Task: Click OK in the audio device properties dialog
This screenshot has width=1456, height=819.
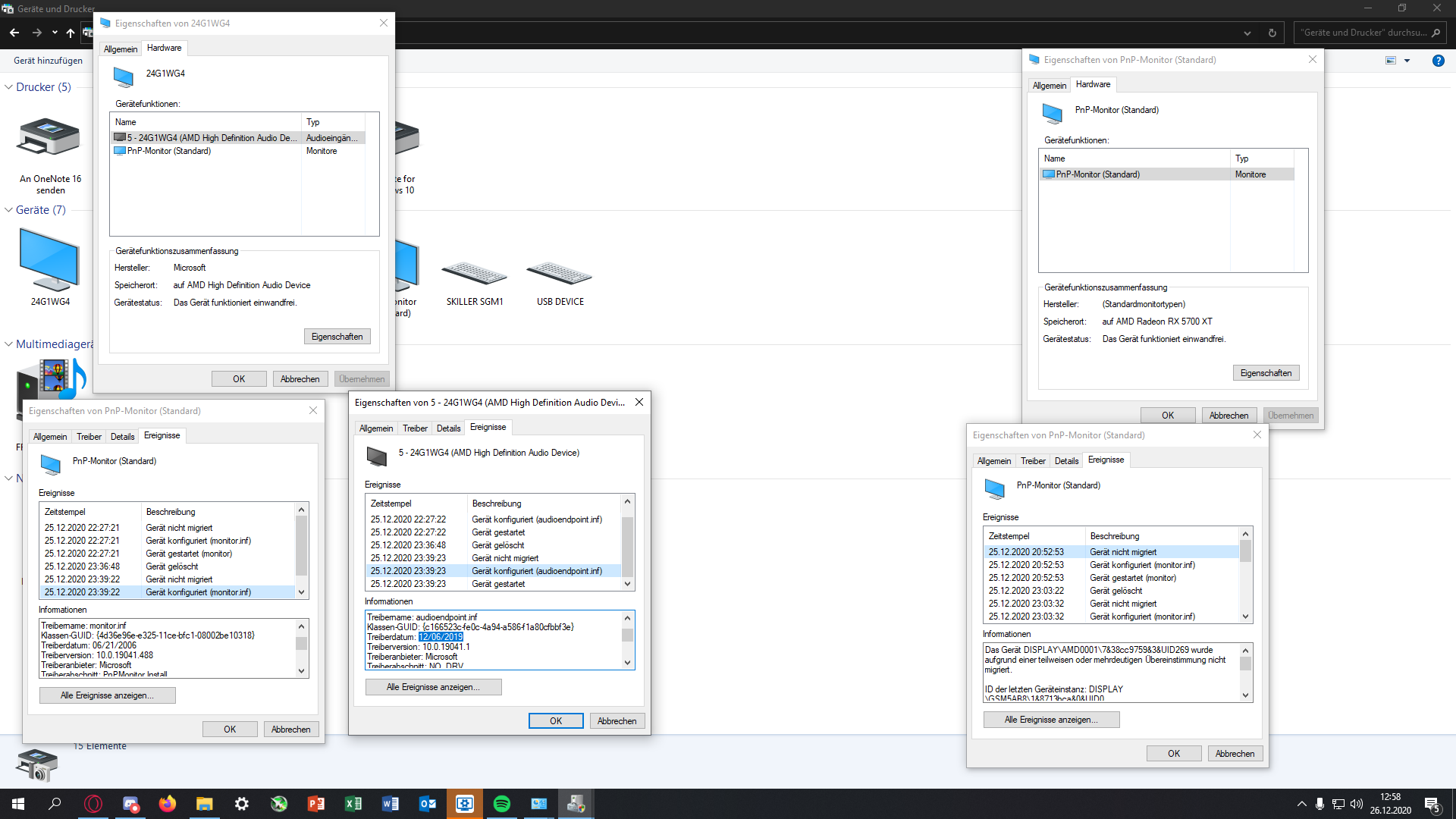Action: (x=556, y=721)
